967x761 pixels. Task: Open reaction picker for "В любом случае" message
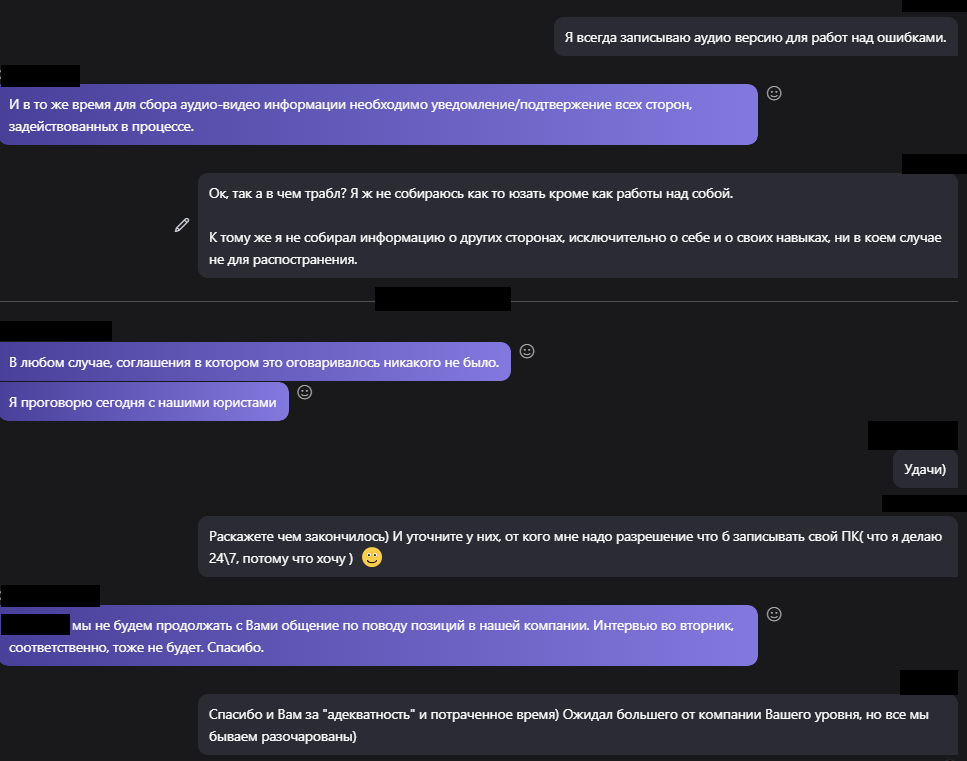pyautogui.click(x=527, y=351)
